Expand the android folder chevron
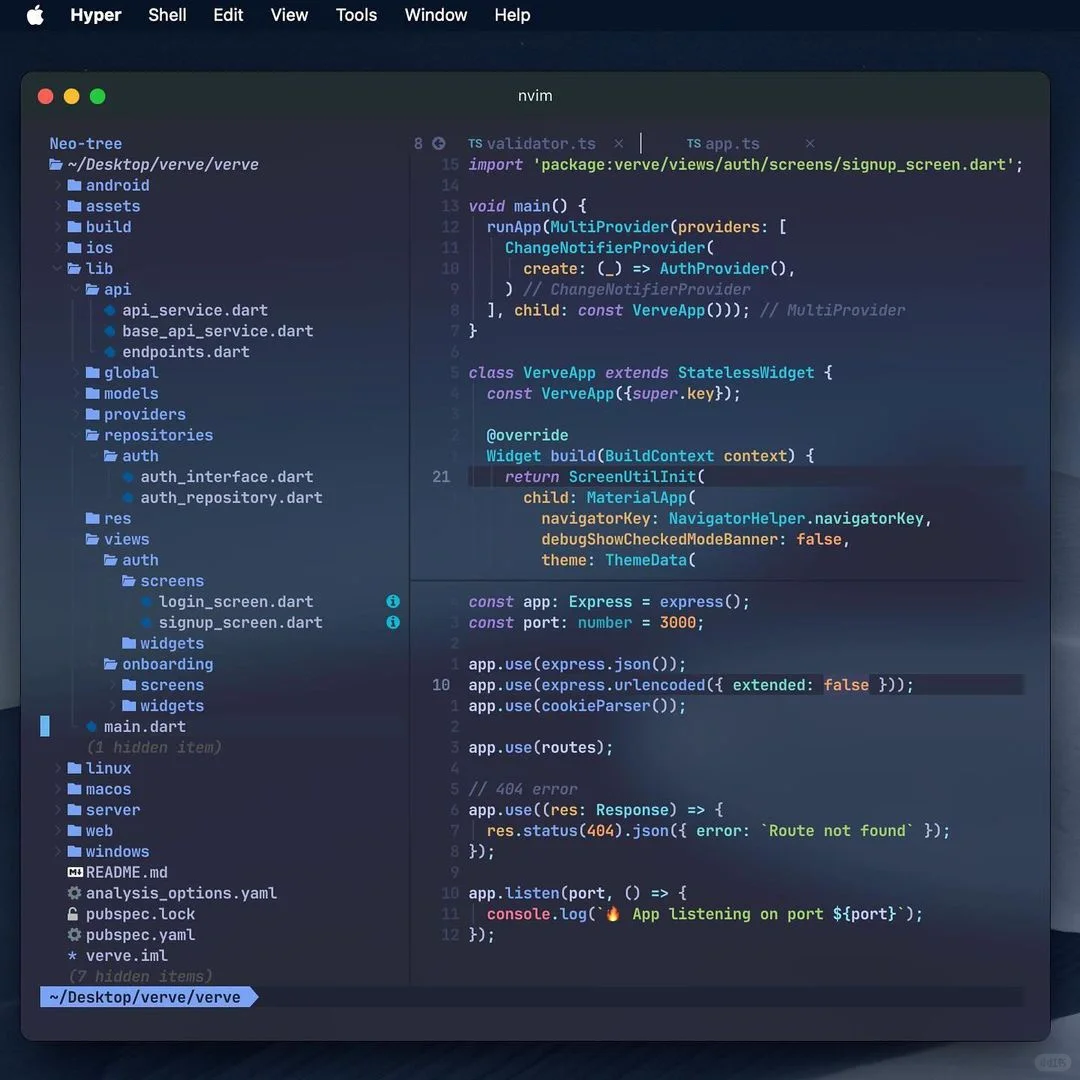Image resolution: width=1080 pixels, height=1080 pixels. (x=58, y=185)
